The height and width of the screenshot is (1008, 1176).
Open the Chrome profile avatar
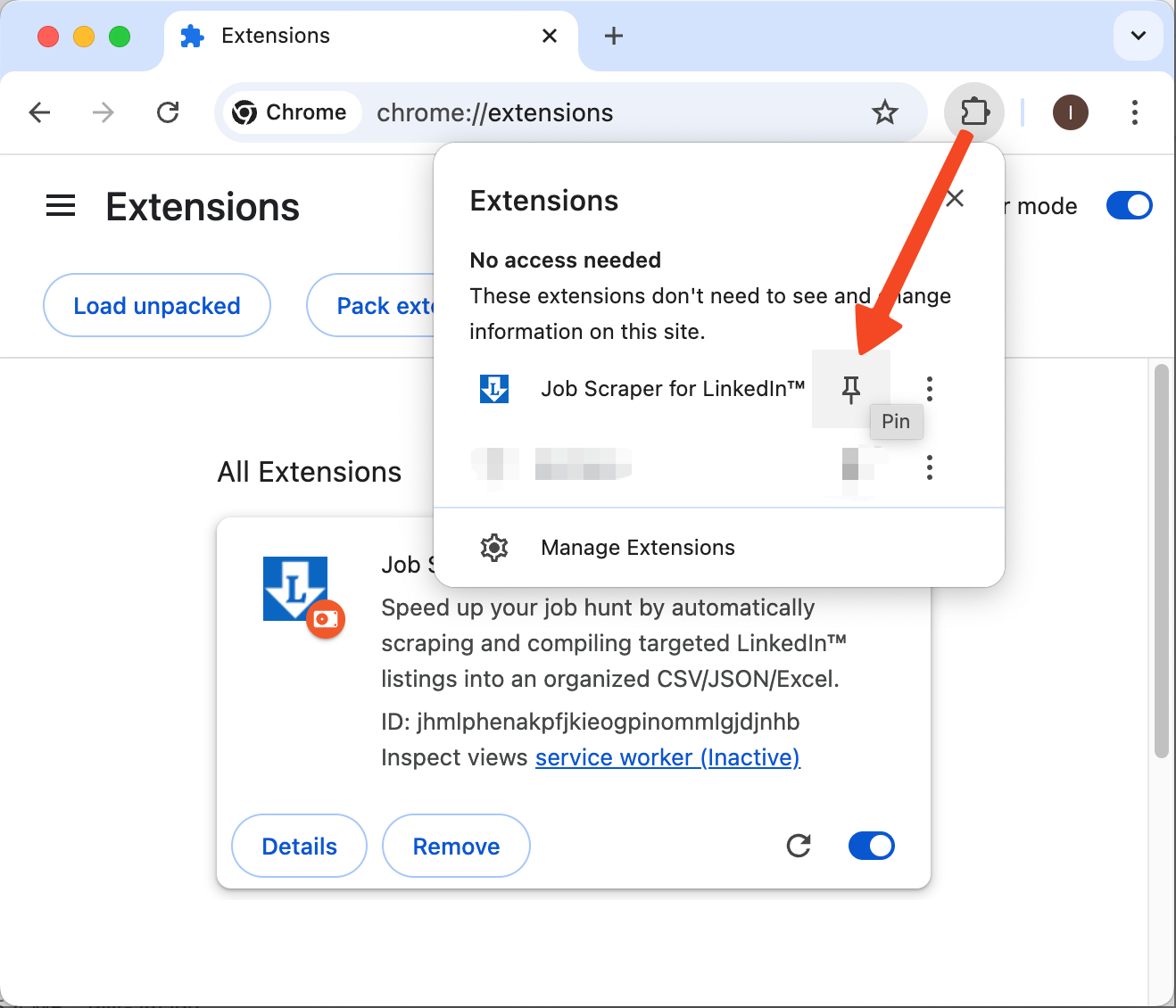point(1070,112)
